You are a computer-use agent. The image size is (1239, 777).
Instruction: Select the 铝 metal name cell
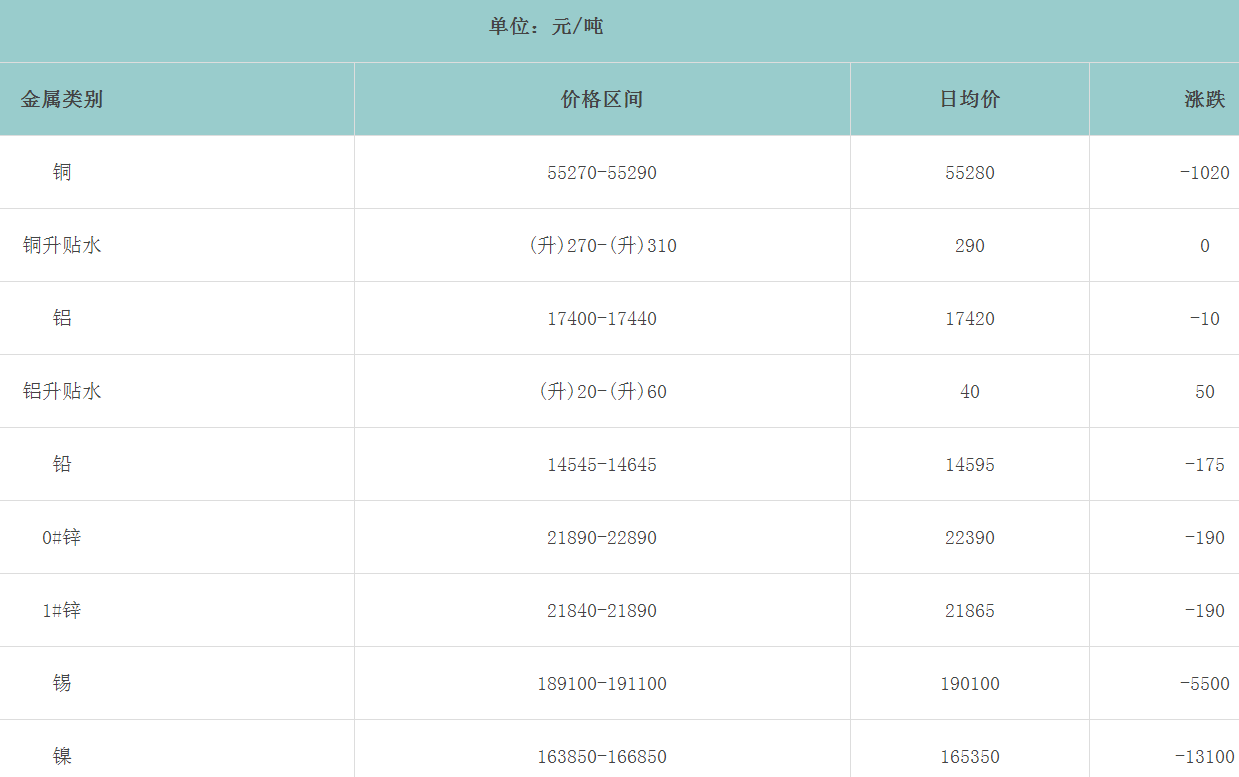click(x=62, y=318)
